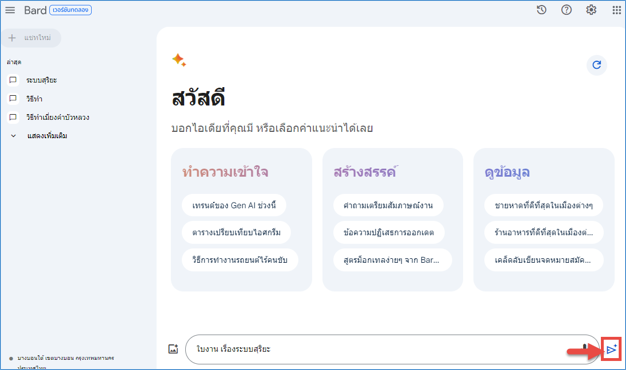Screen dimensions: 626x370
Task: Start a new chat with แชทใหม่
Action: 31,38
